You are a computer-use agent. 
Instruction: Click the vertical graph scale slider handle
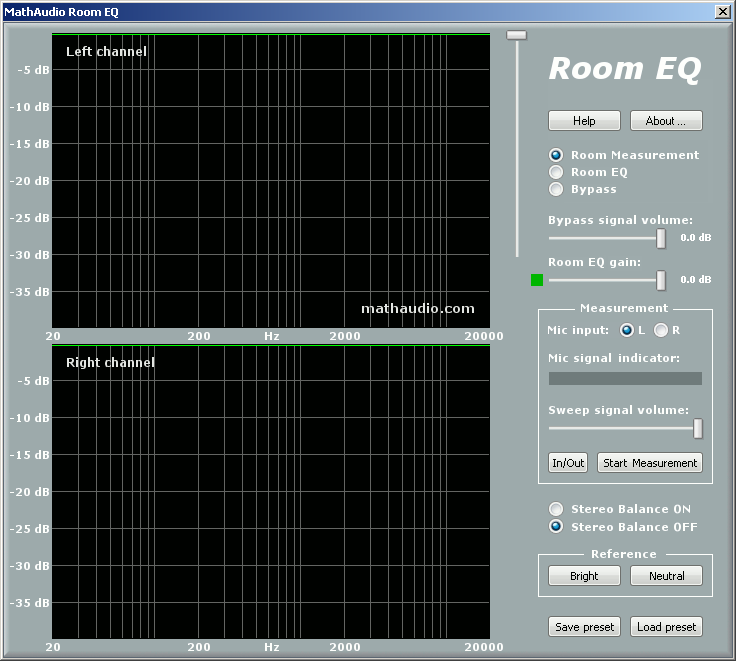tap(516, 35)
